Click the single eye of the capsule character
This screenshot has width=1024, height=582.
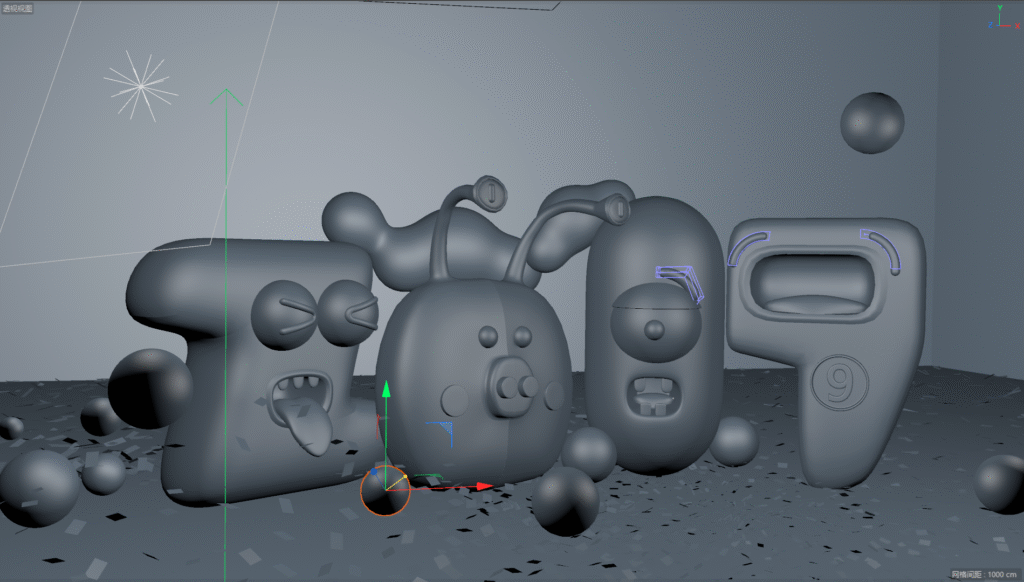click(654, 329)
